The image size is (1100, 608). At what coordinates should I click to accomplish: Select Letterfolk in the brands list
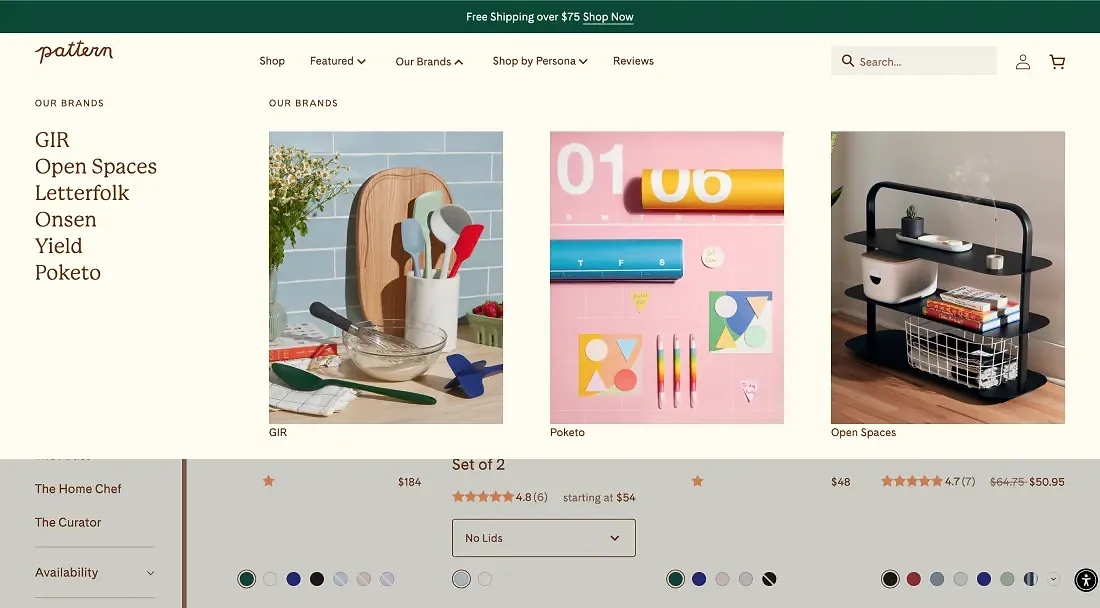point(82,193)
